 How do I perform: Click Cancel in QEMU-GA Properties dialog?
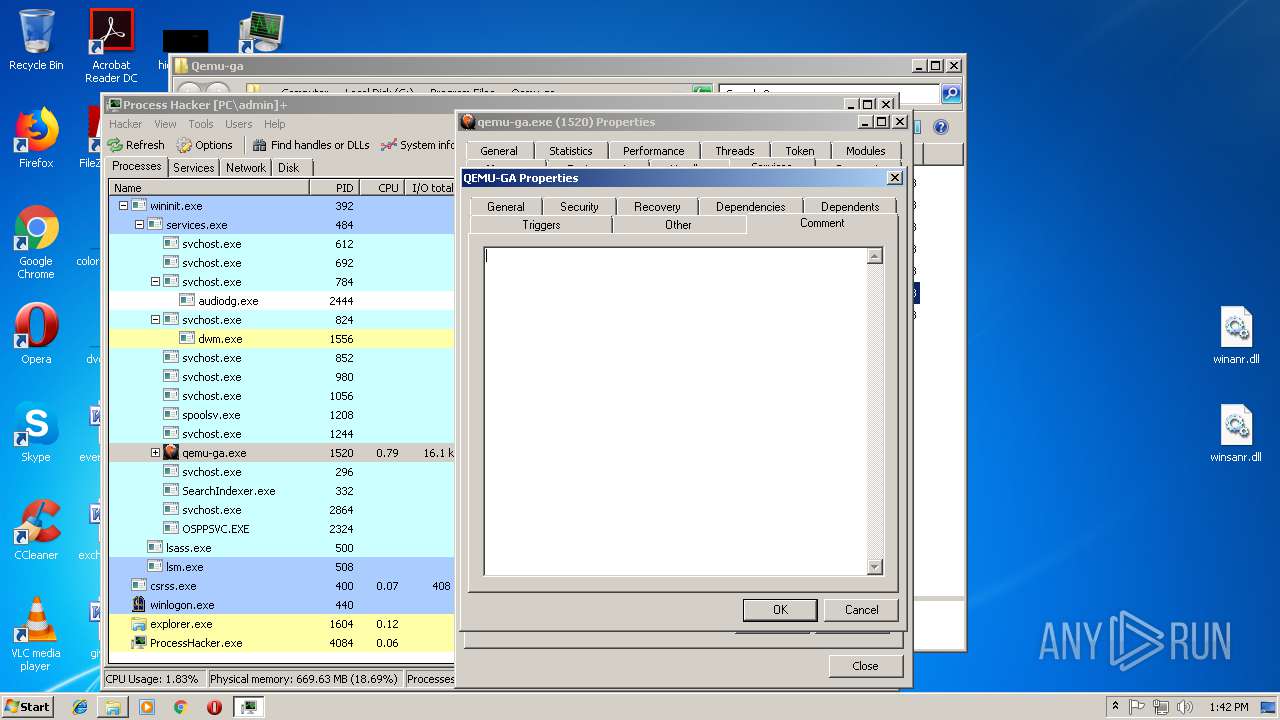861,610
